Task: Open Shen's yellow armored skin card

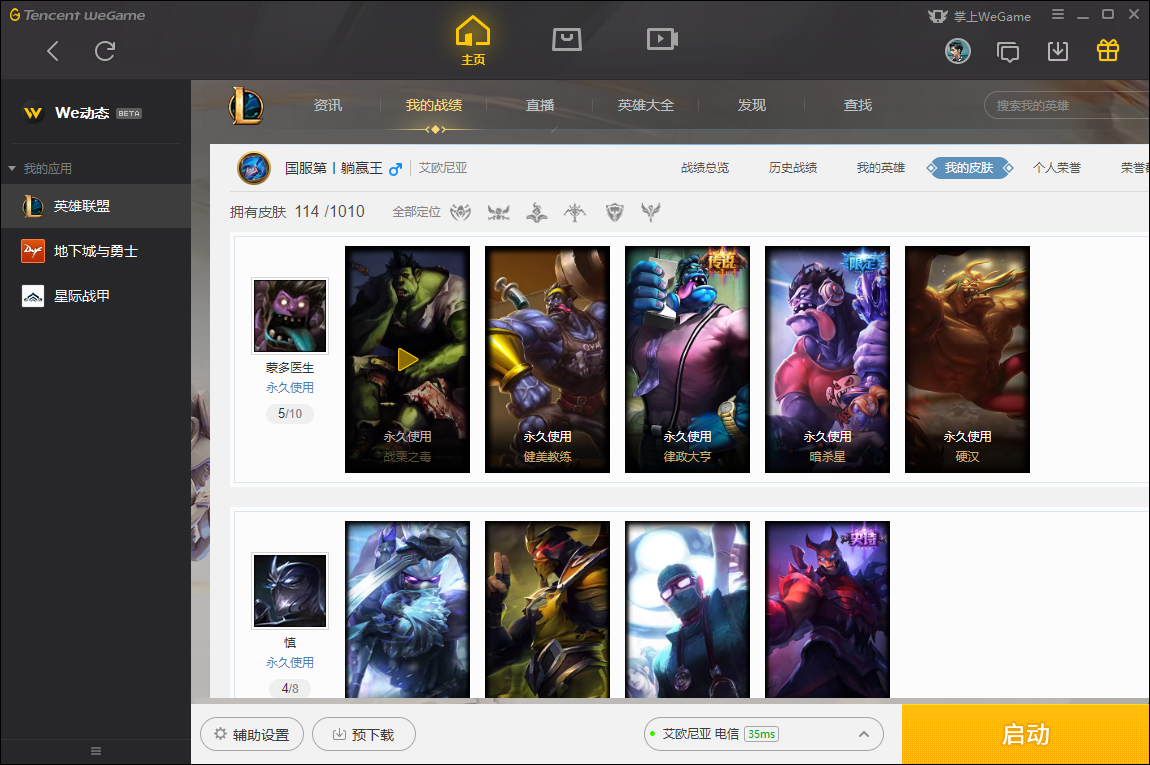Action: [547, 609]
